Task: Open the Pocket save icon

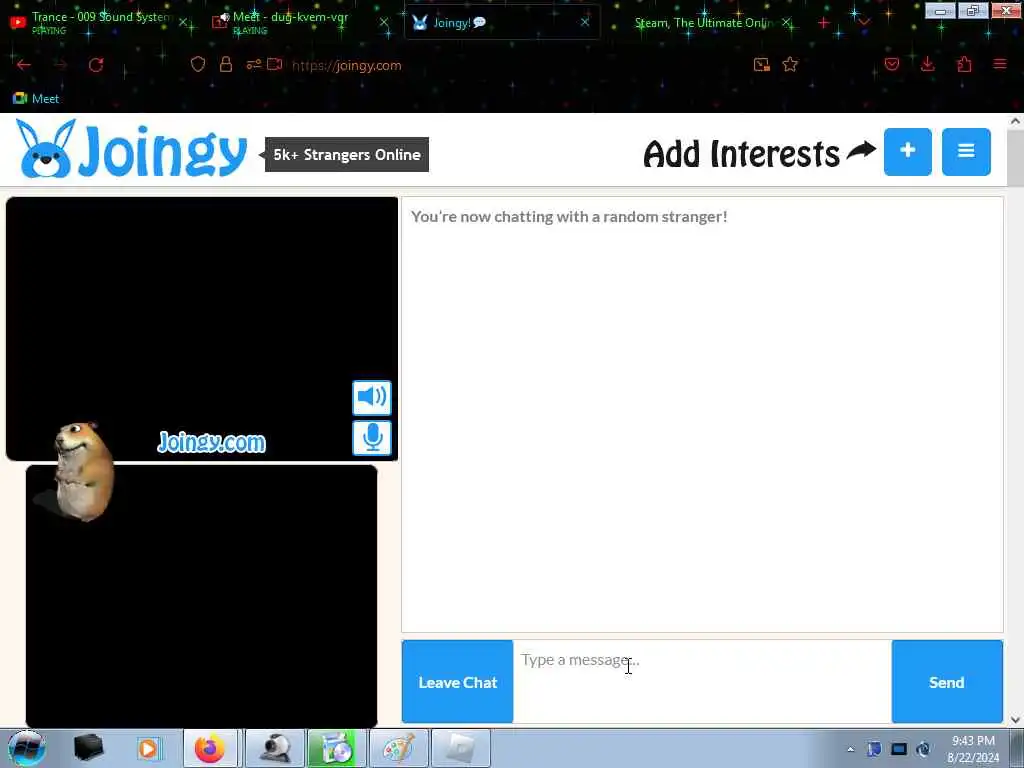Action: 892,64
